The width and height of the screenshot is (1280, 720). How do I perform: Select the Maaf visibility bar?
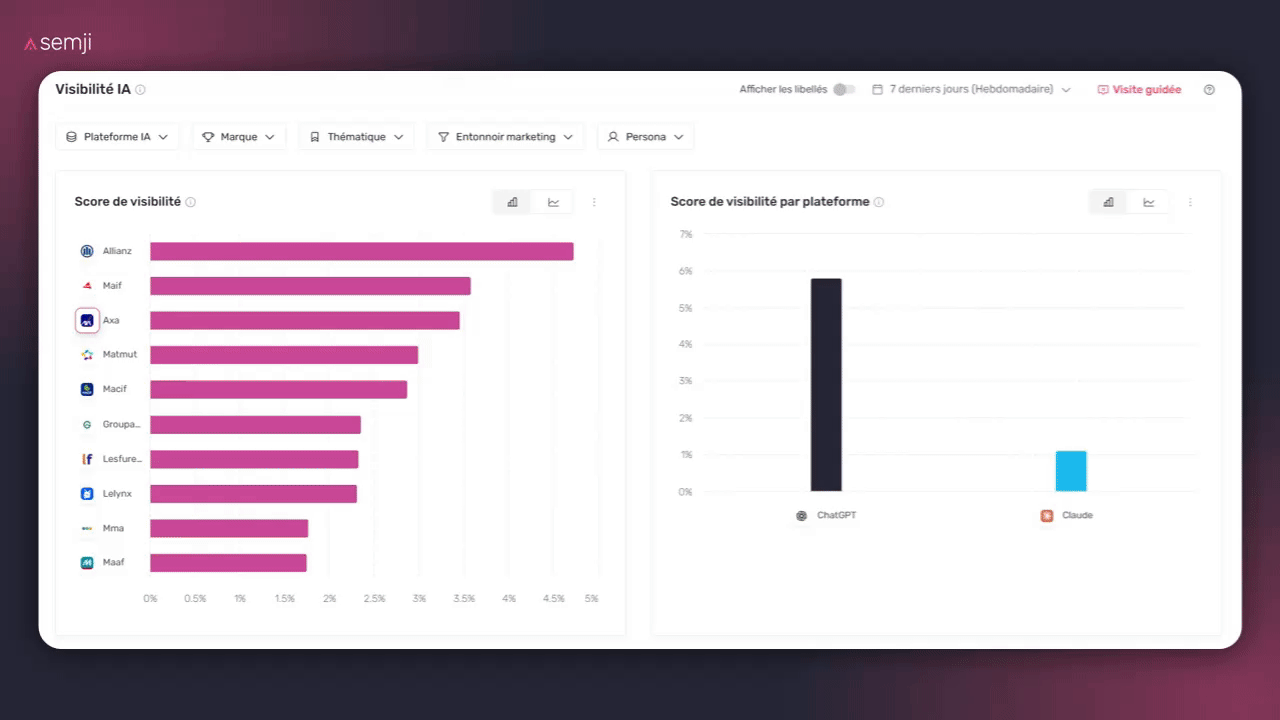click(x=228, y=563)
